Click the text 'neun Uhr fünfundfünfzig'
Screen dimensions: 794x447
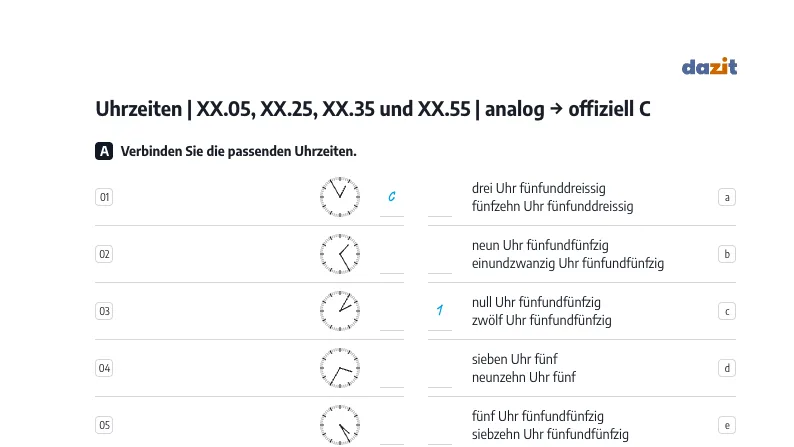540,246
